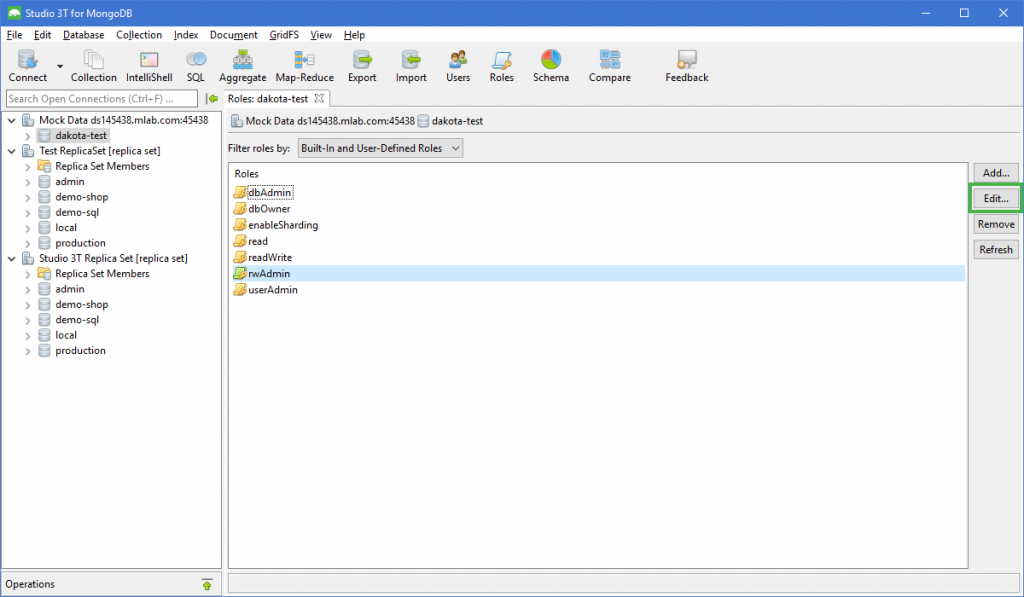Image resolution: width=1024 pixels, height=597 pixels.
Task: Open the Connect dropdown arrow
Action: [60, 66]
